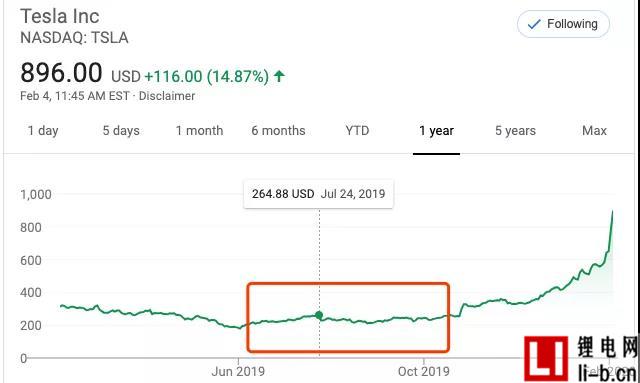Switch to the 5 days tab
This screenshot has height=383, width=640.
(121, 131)
